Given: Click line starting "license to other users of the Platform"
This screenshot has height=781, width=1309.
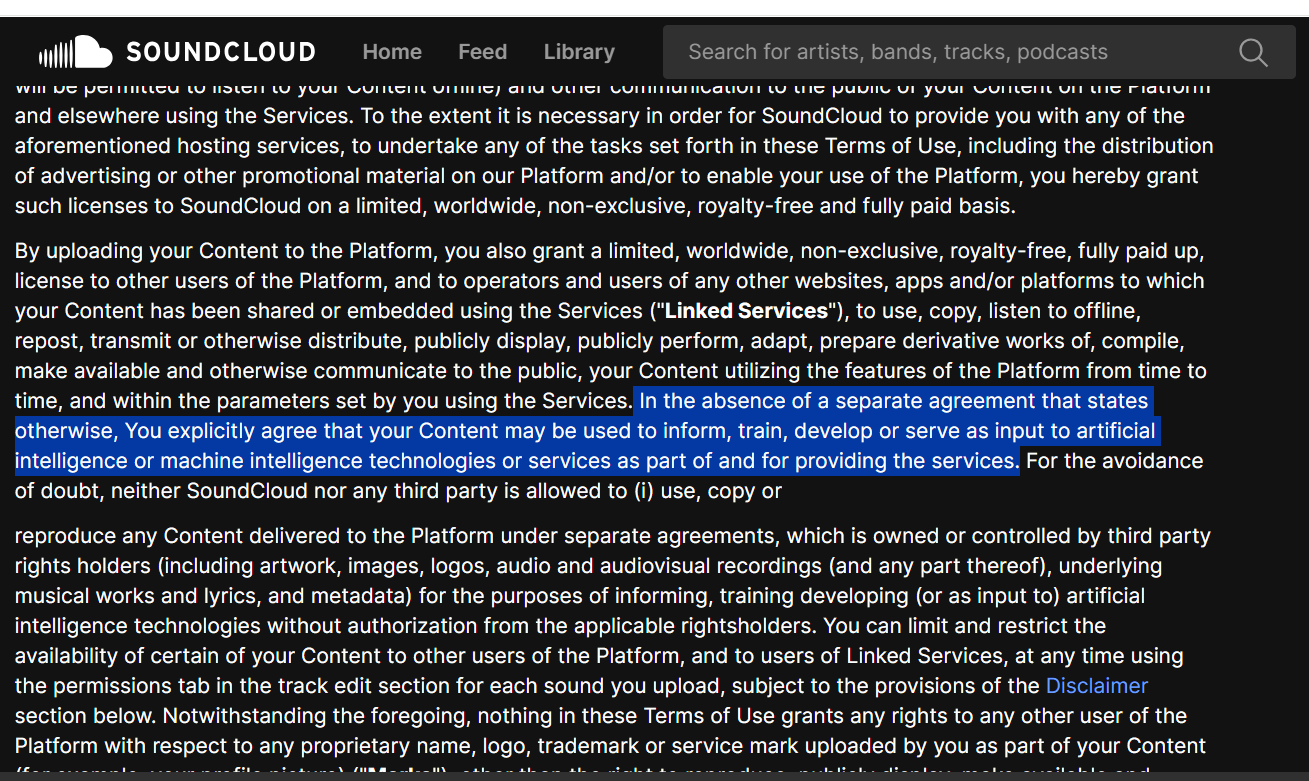Looking at the screenshot, I should (609, 281).
